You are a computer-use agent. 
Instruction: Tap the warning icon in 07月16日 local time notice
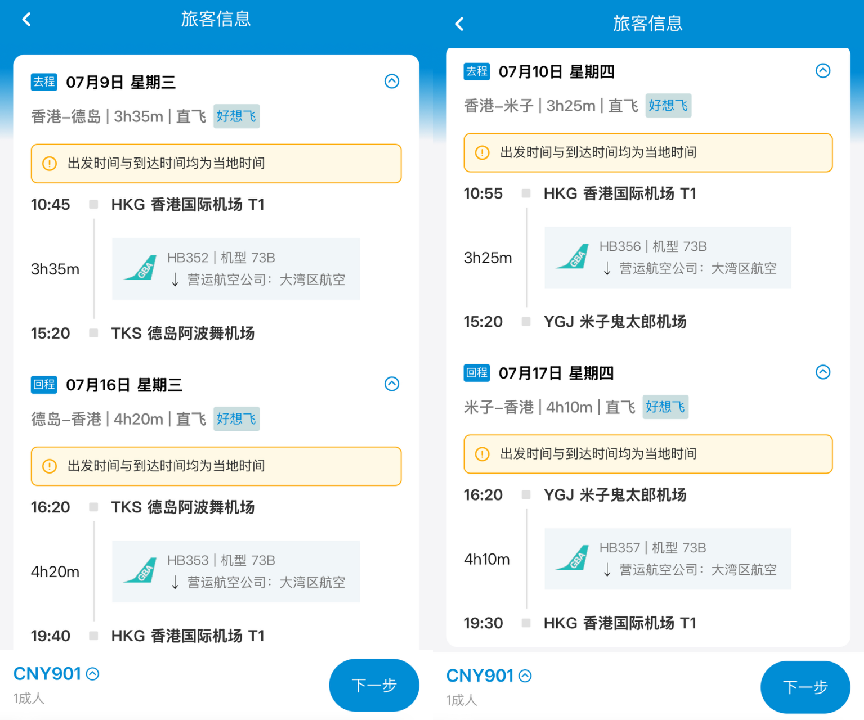[50, 466]
